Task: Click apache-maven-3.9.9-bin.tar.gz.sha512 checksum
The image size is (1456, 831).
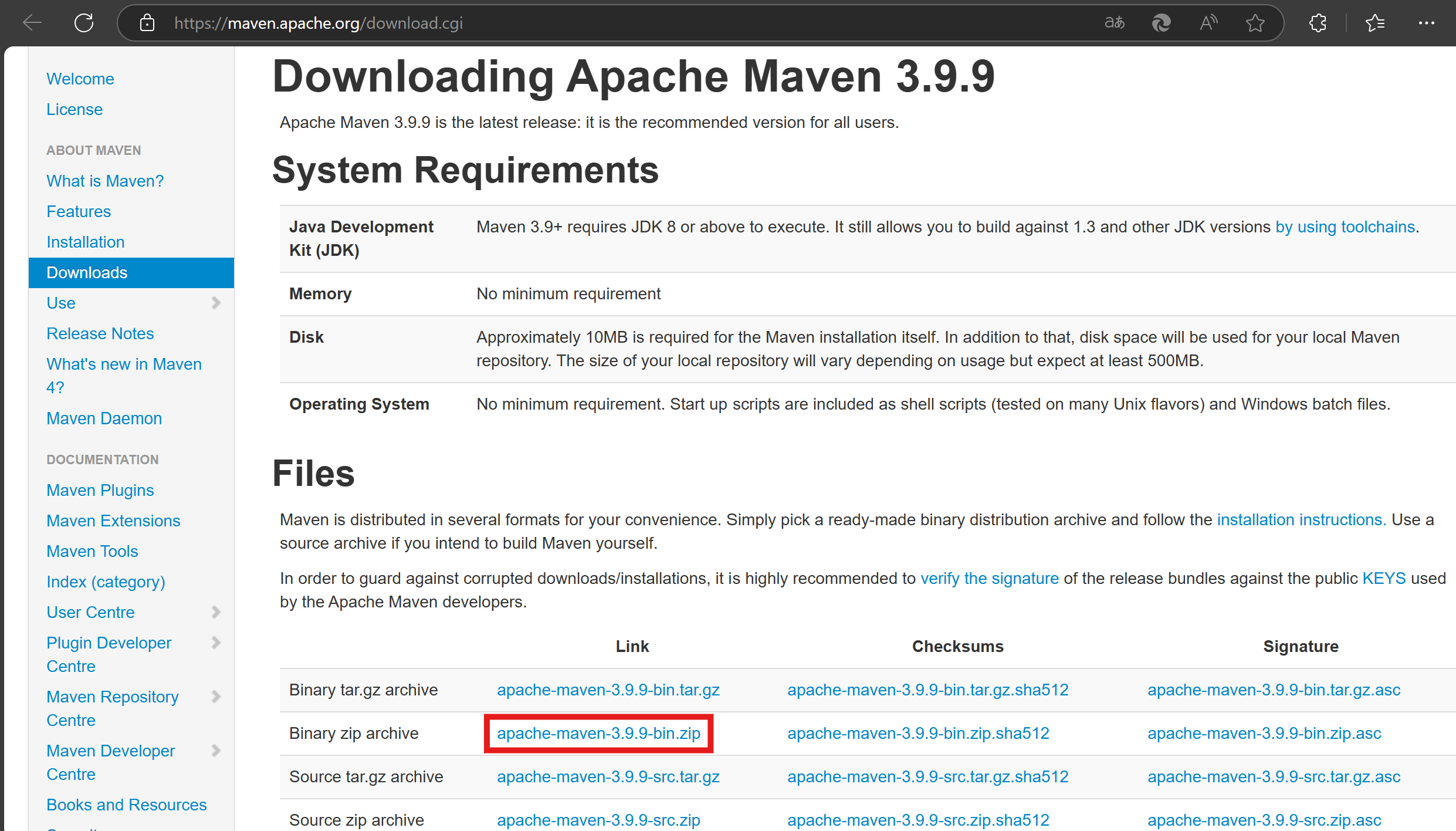Action: pyautogui.click(x=927, y=690)
